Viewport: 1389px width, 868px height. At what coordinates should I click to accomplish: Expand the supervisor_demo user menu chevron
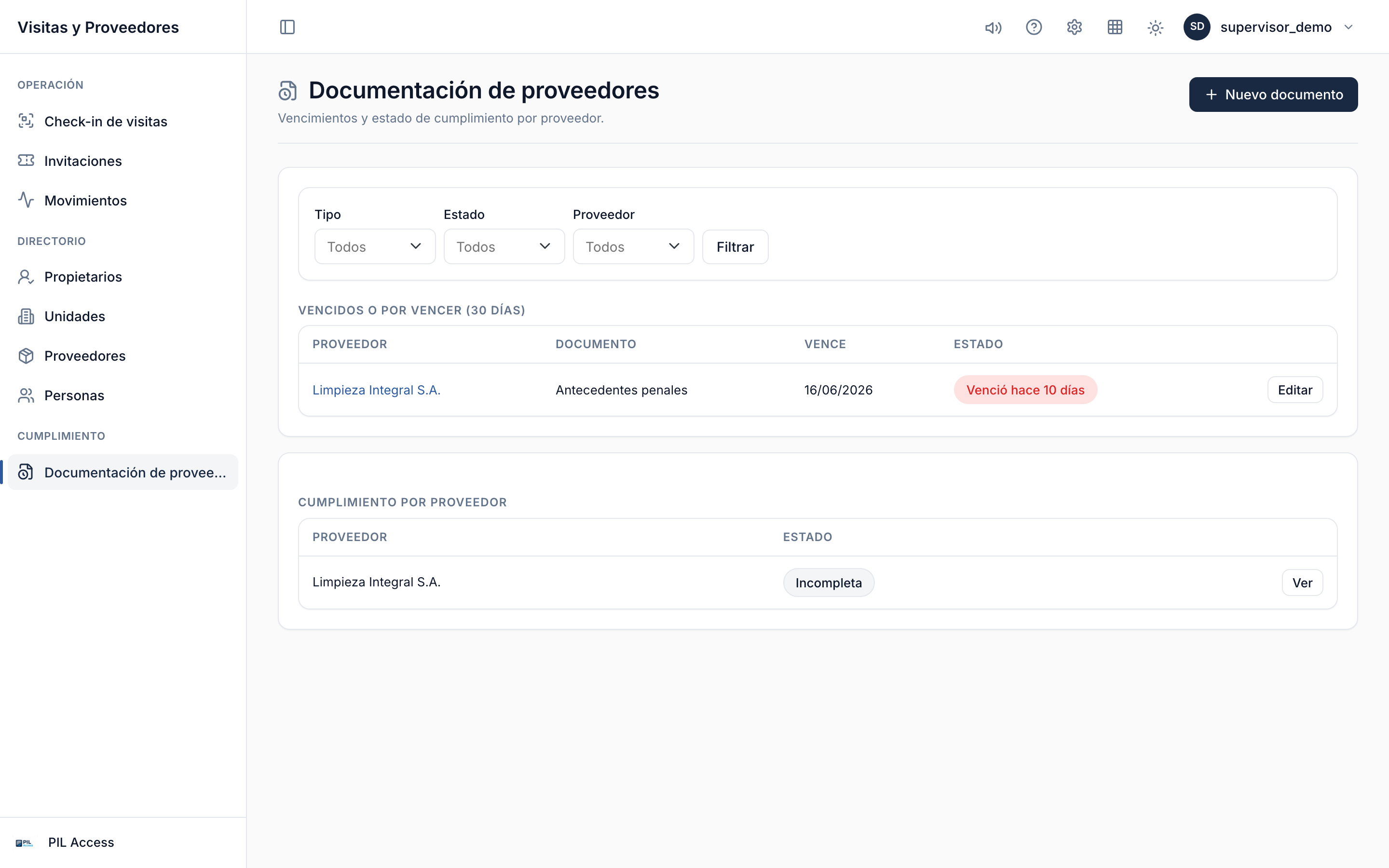pos(1348,27)
